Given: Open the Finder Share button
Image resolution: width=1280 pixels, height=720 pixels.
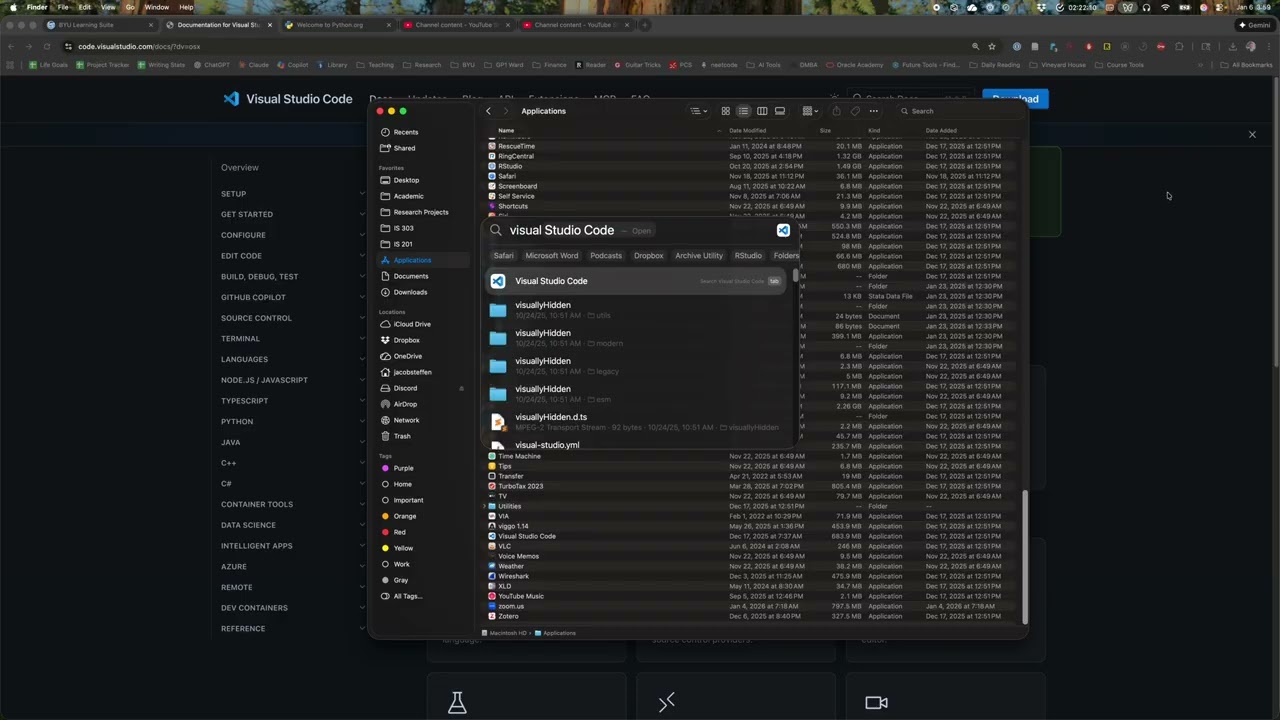Looking at the screenshot, I should pos(836,111).
